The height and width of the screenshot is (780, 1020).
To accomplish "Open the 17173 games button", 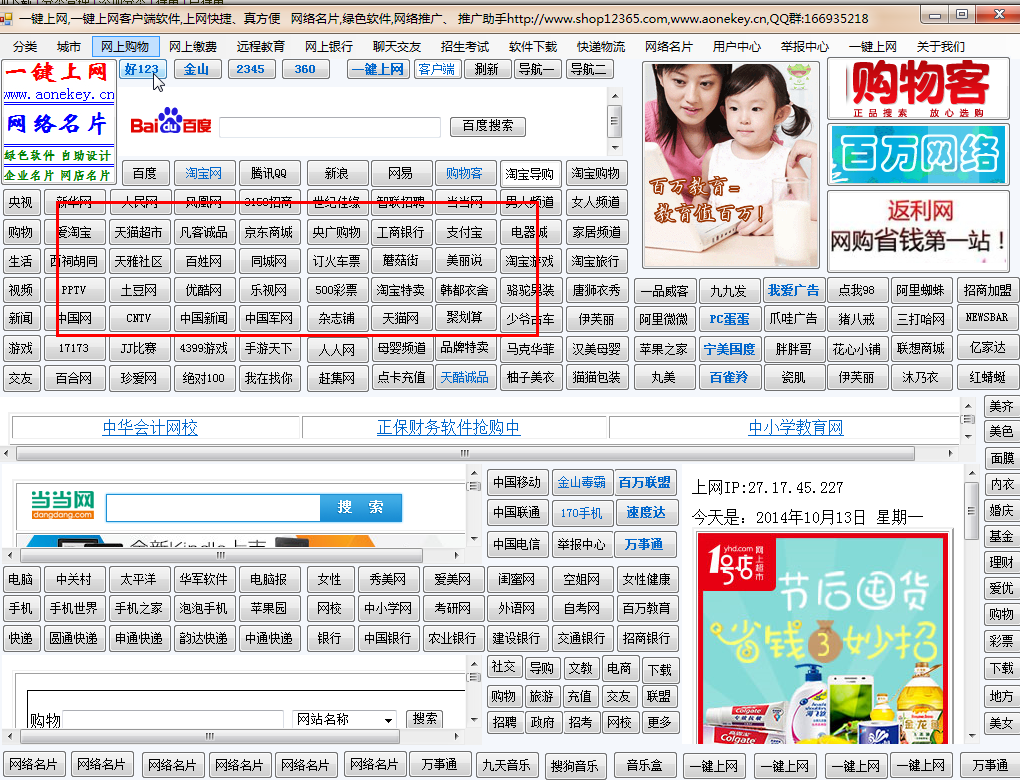I will click(x=74, y=348).
